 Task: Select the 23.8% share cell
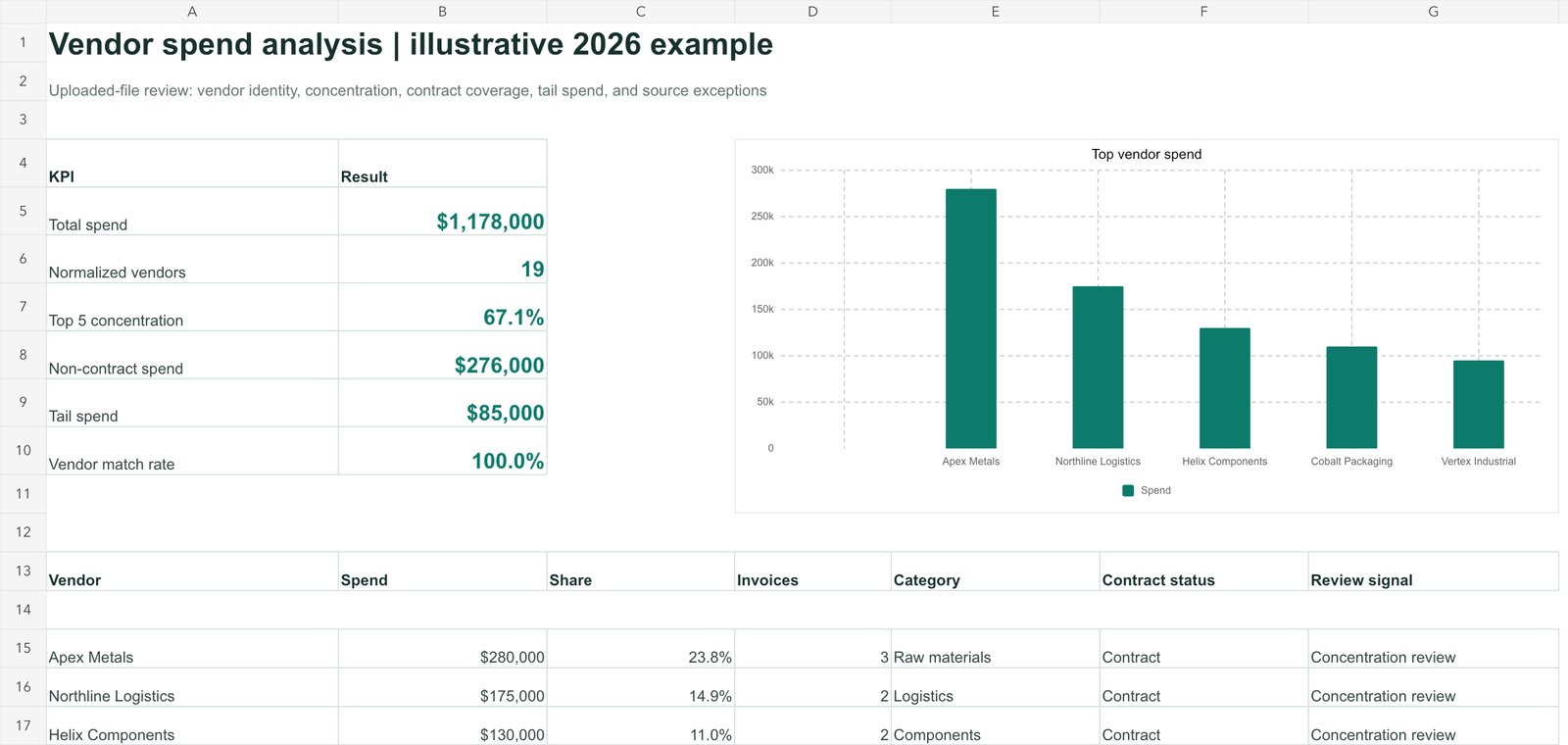(x=641, y=648)
